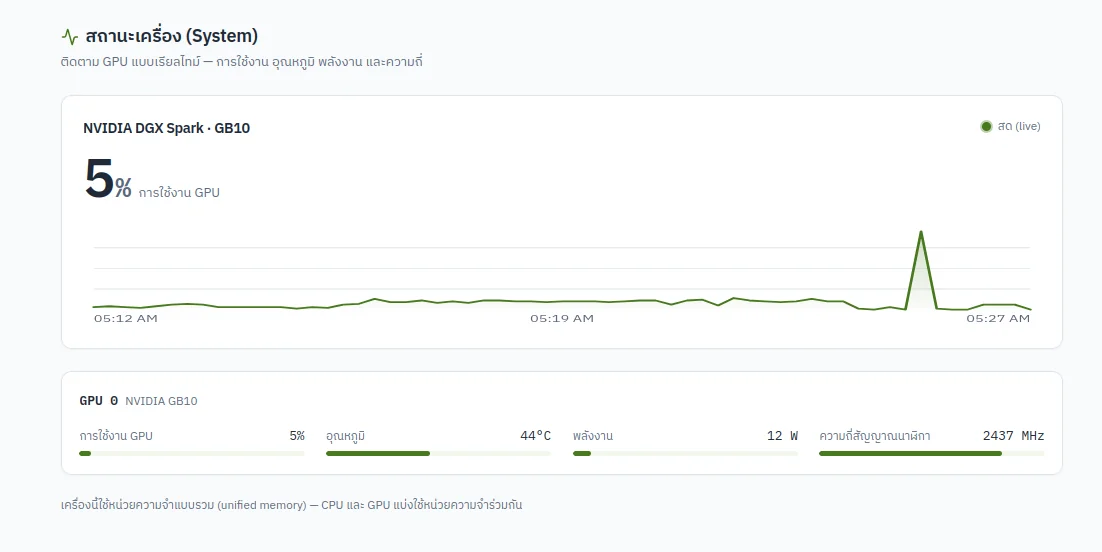Viewport: 1102px width, 552px height.
Task: Click the unified memory footnote text
Action: tap(292, 505)
